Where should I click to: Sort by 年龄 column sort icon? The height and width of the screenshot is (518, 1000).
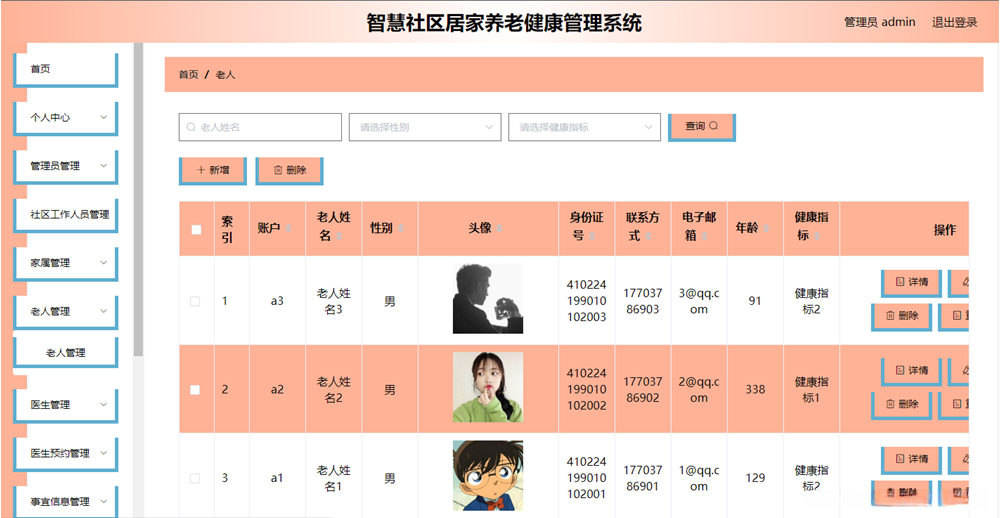click(767, 229)
